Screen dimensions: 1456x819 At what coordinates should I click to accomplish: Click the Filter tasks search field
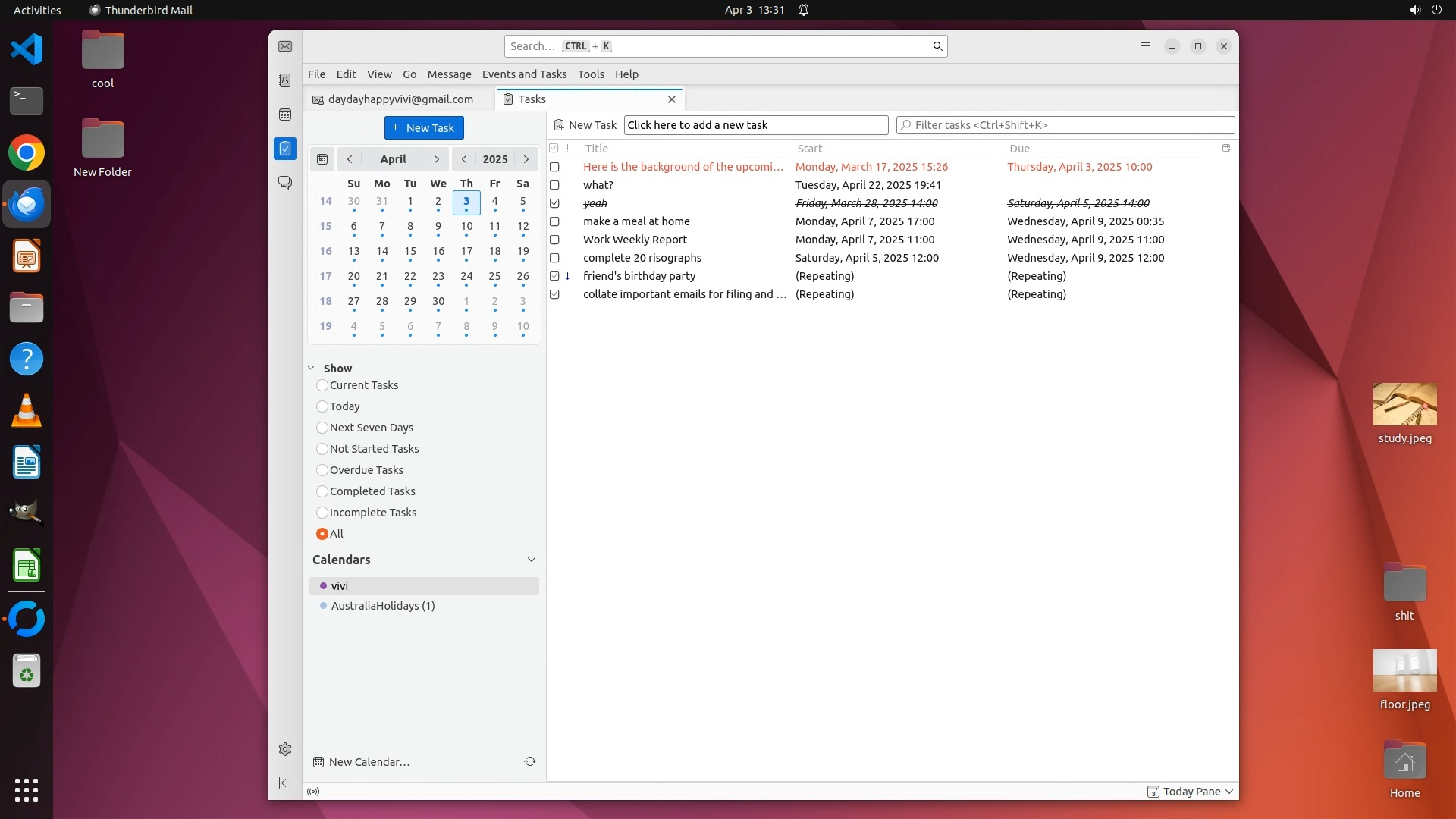pyautogui.click(x=1065, y=125)
